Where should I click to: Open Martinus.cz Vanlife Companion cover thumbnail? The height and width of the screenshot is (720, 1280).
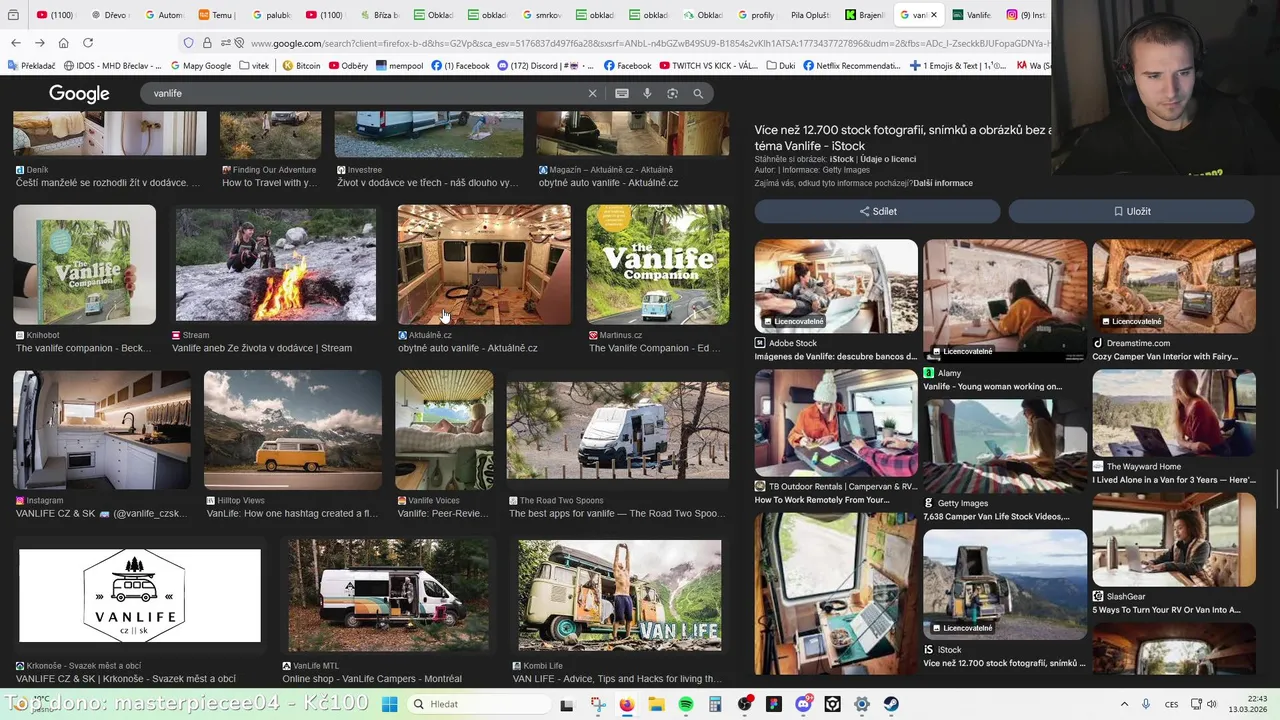(658, 265)
